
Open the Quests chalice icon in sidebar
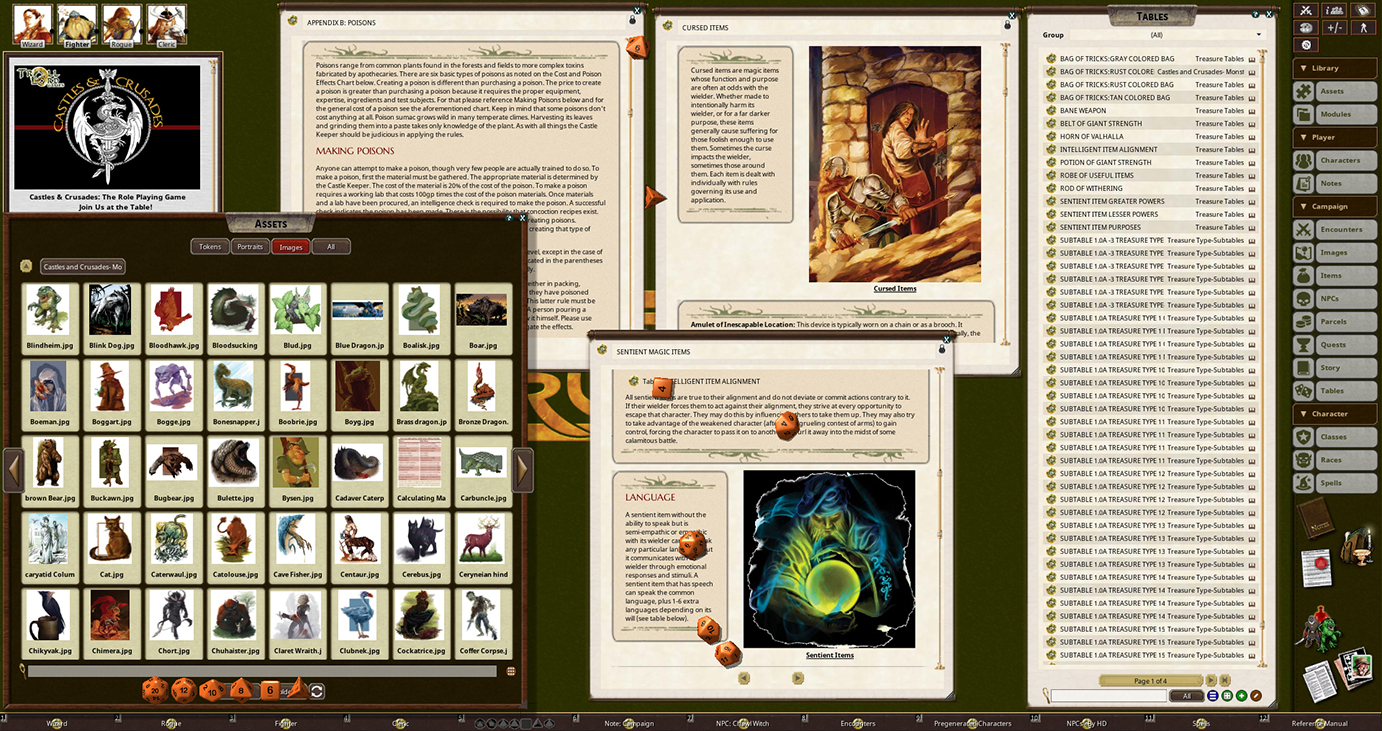[1303, 344]
